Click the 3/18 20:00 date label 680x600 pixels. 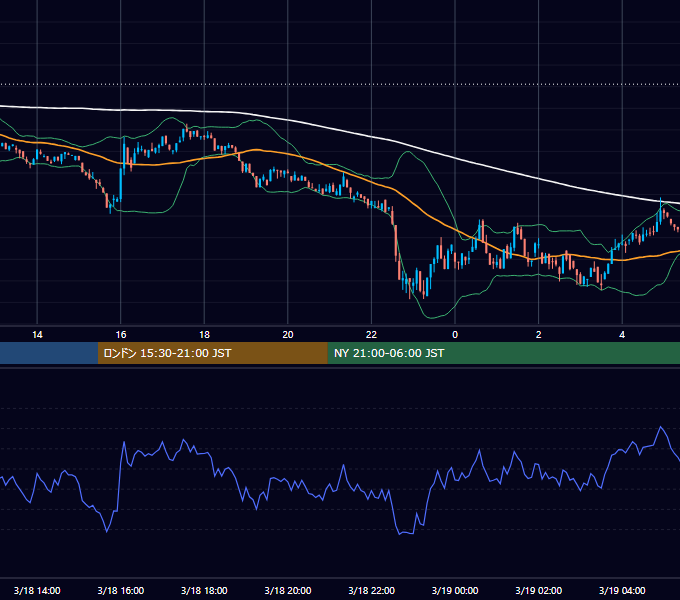tap(288, 590)
